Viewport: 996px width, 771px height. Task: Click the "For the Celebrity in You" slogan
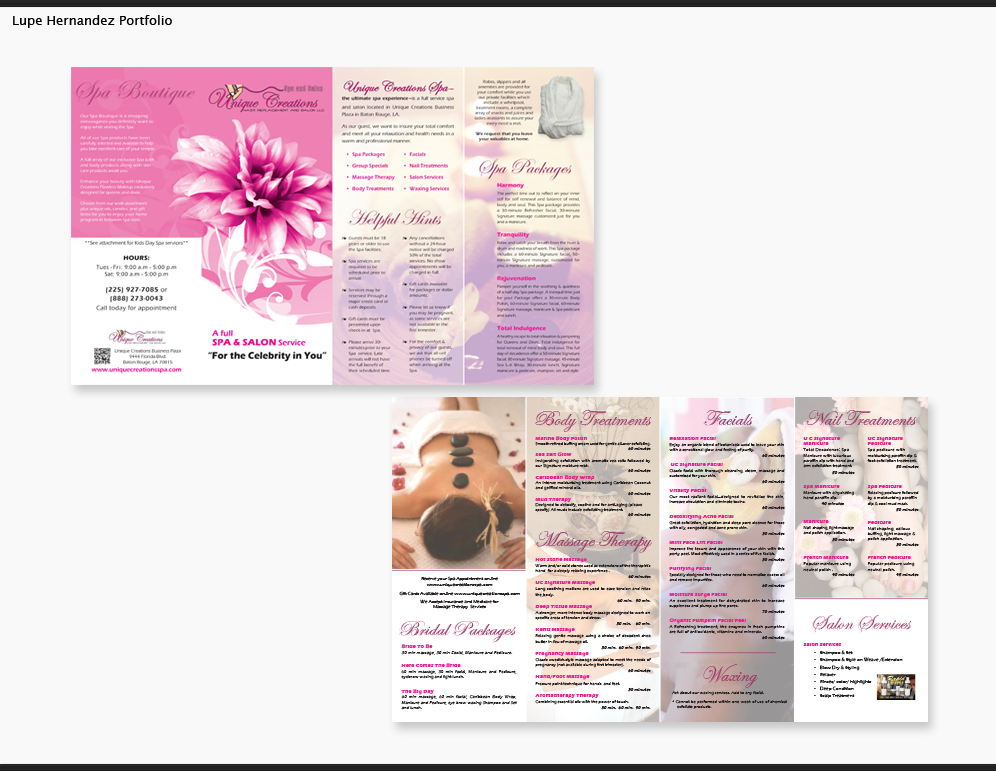pos(267,356)
